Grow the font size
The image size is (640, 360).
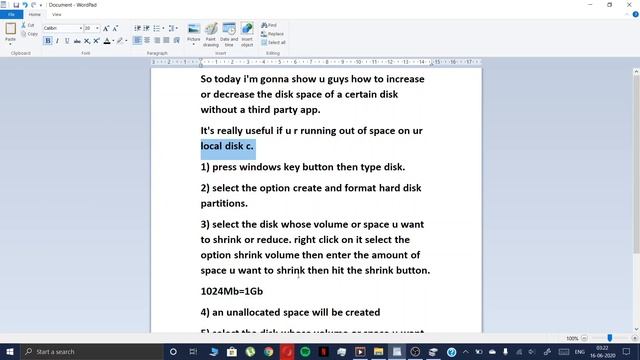tap(106, 28)
